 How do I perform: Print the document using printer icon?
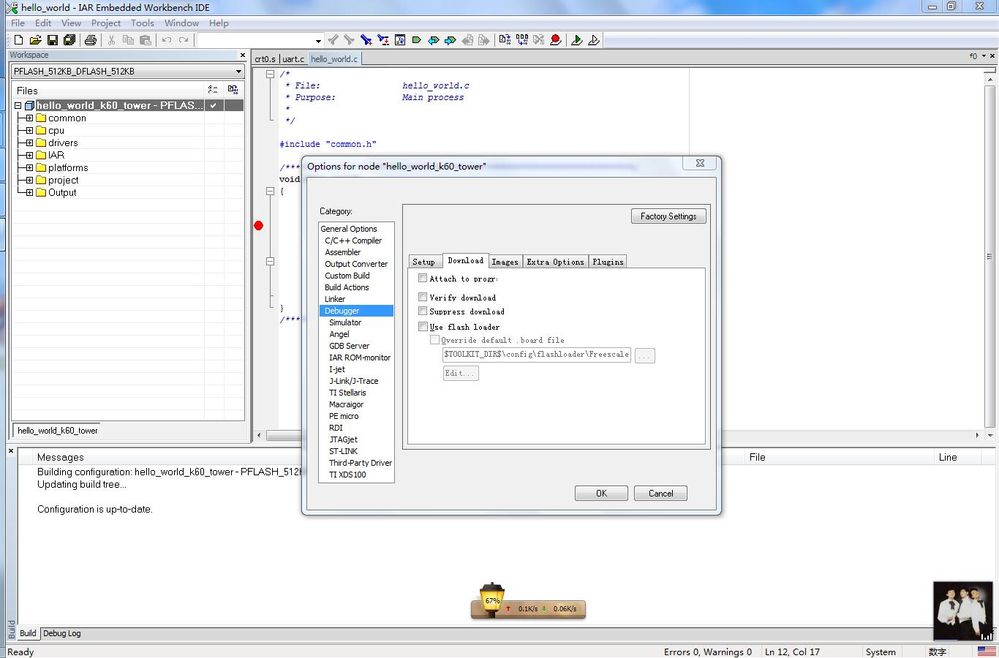(90, 40)
